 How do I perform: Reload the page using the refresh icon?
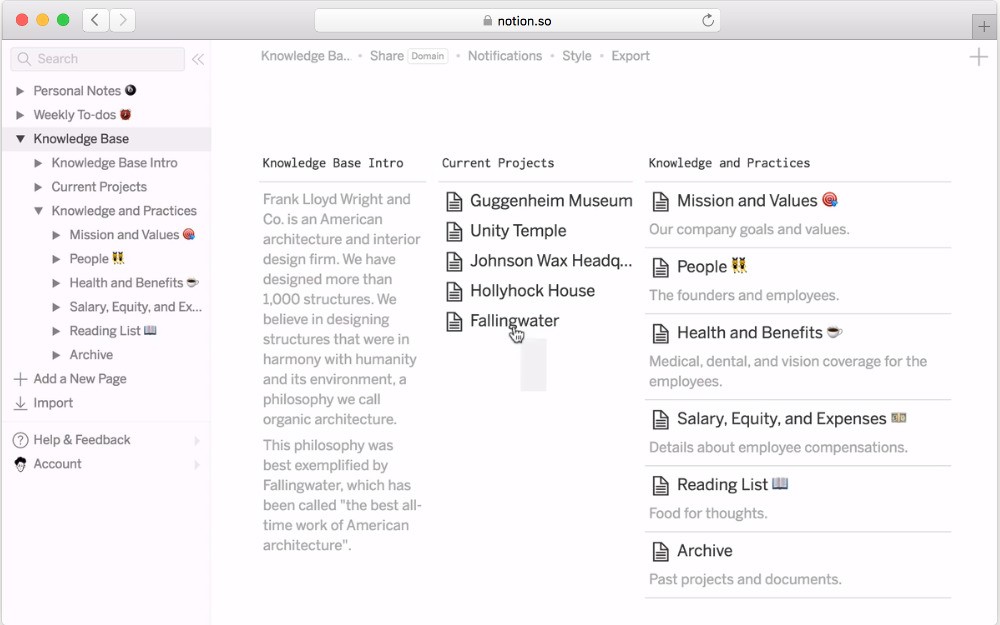click(x=708, y=20)
